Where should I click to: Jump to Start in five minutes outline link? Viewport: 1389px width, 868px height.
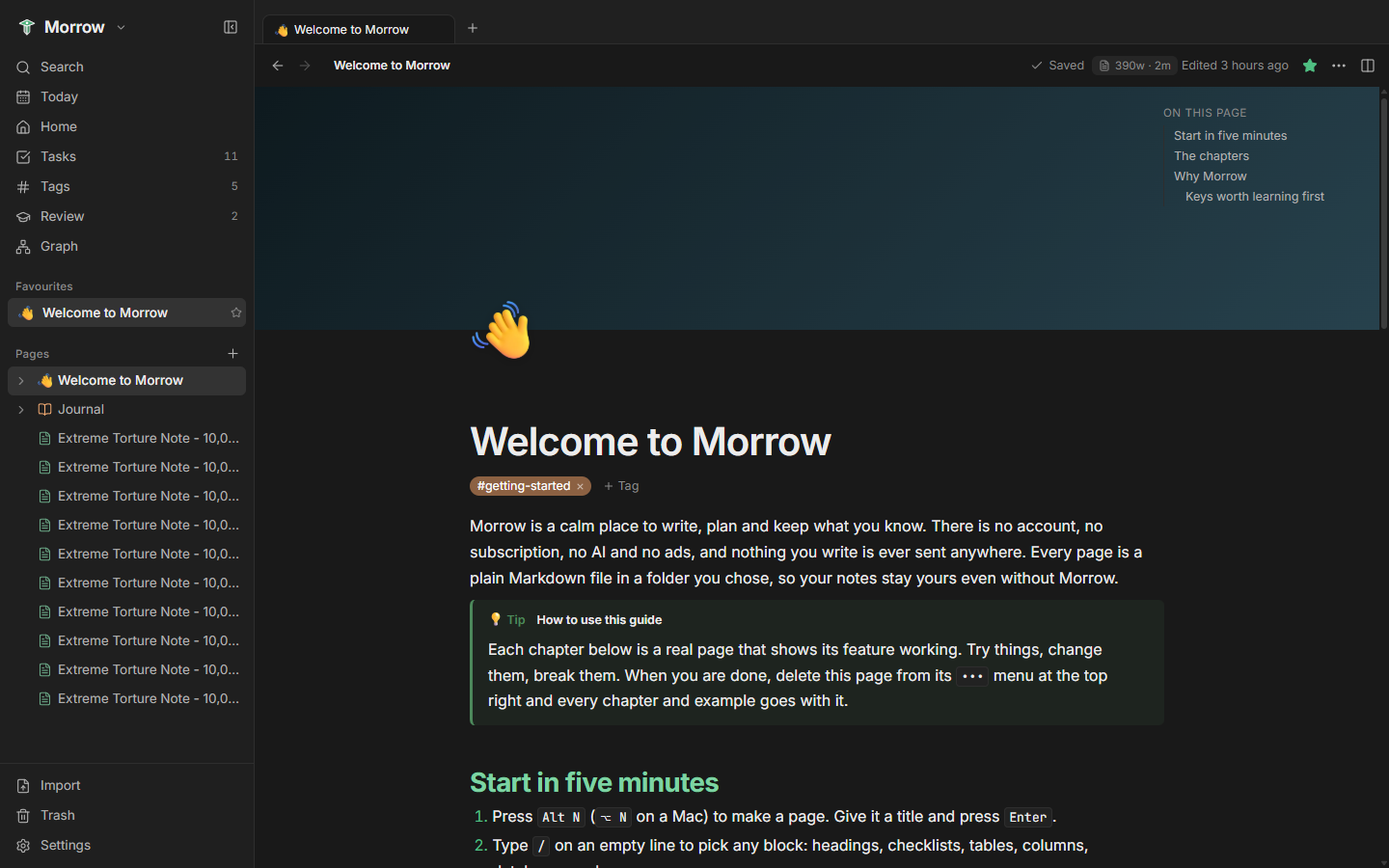[1230, 136]
